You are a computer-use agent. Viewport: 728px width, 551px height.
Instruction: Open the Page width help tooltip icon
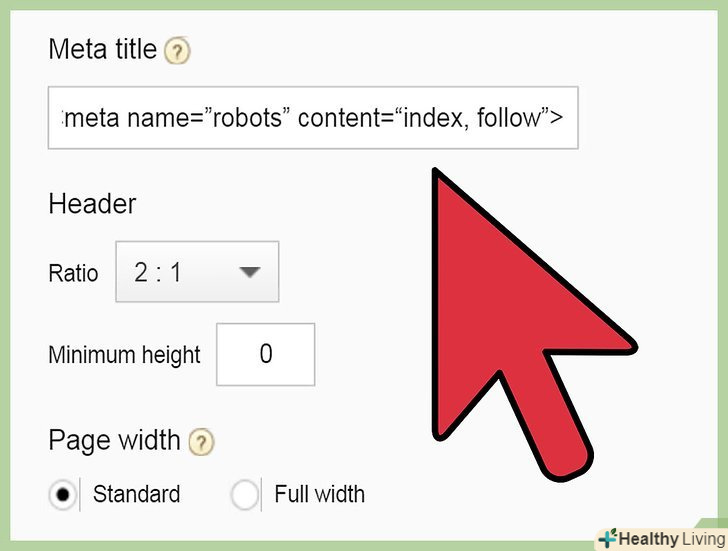pyautogui.click(x=201, y=441)
